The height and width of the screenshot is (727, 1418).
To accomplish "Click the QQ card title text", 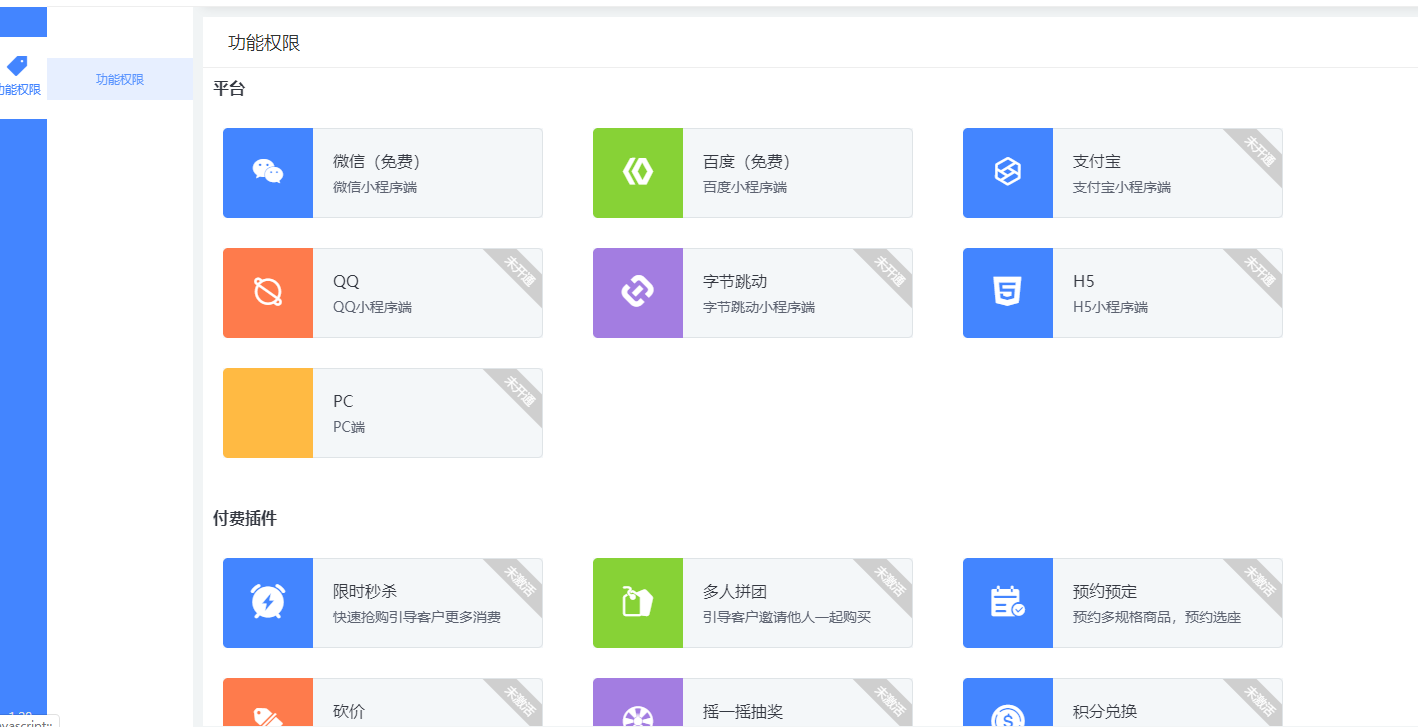I will [x=346, y=281].
